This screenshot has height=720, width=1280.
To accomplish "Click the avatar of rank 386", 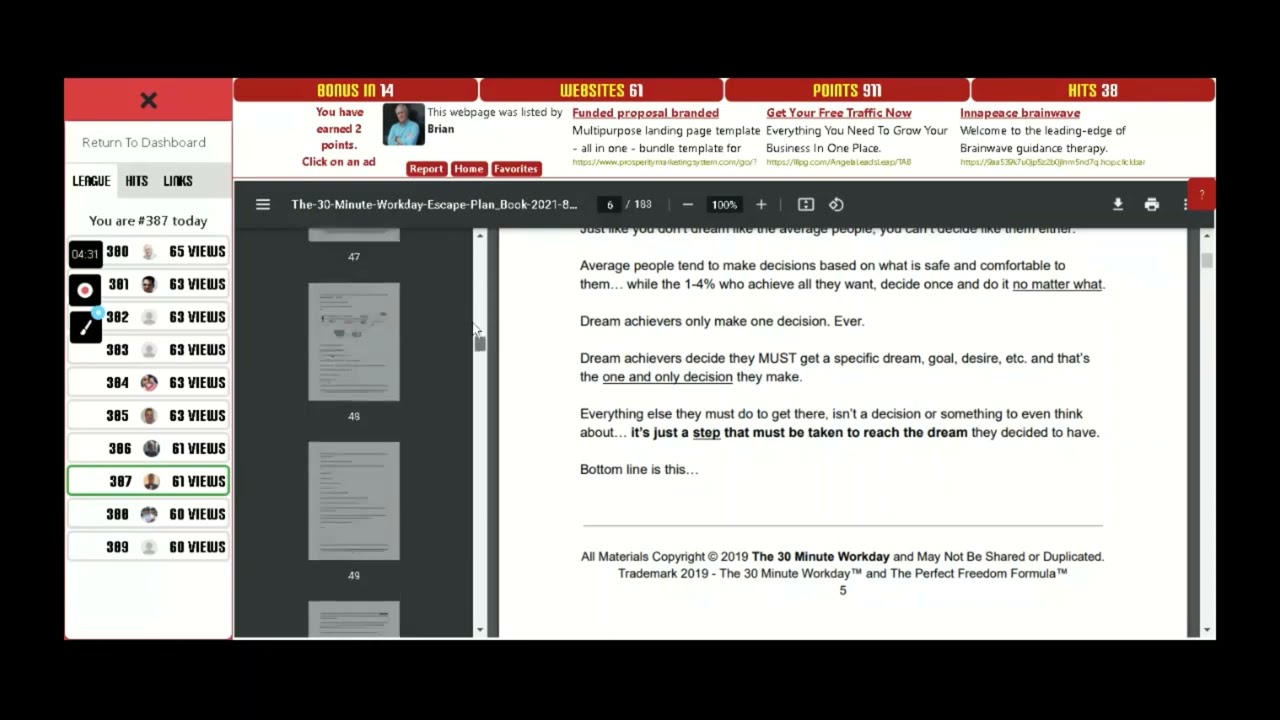I will coord(151,448).
